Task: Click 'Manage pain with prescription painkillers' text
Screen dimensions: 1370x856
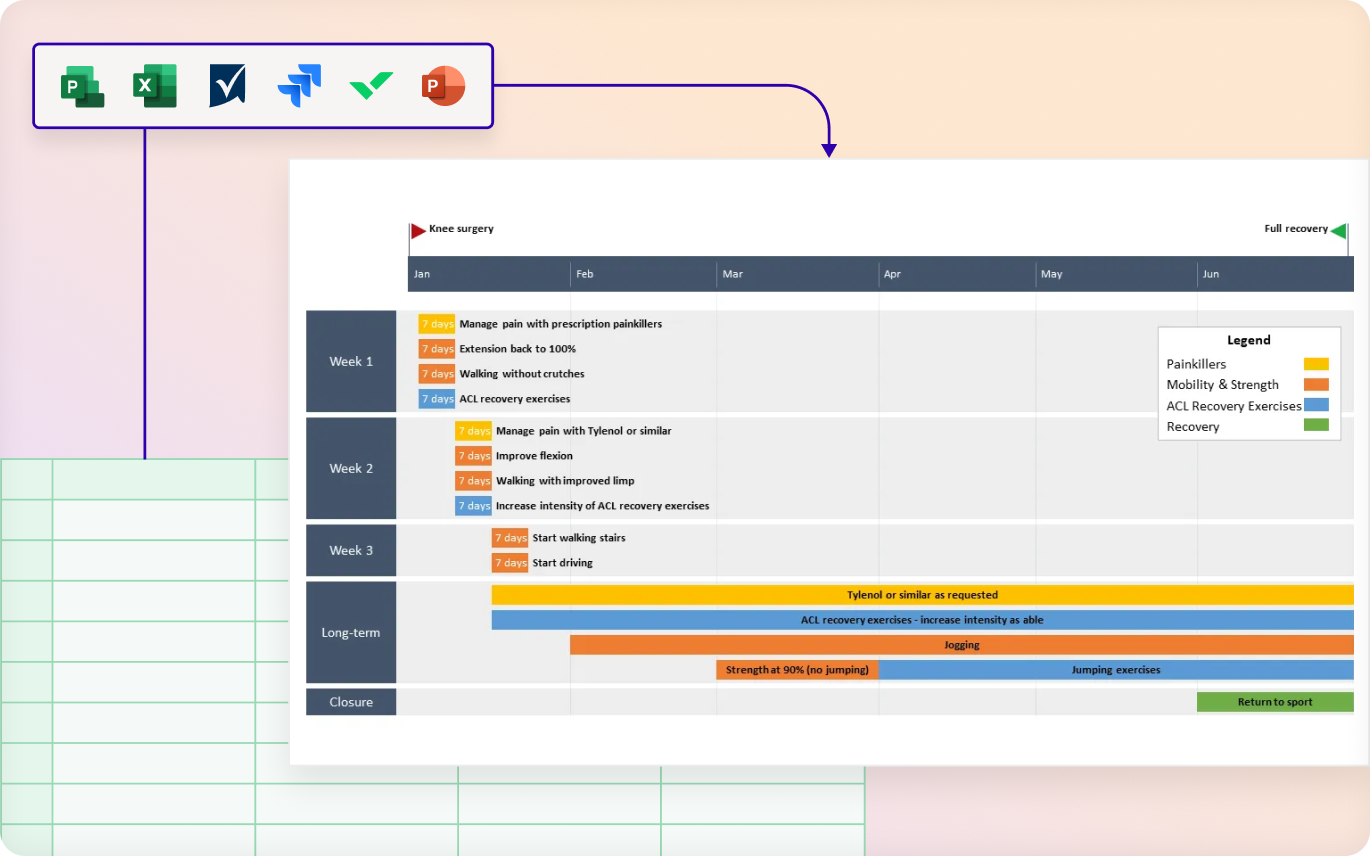Action: point(561,324)
